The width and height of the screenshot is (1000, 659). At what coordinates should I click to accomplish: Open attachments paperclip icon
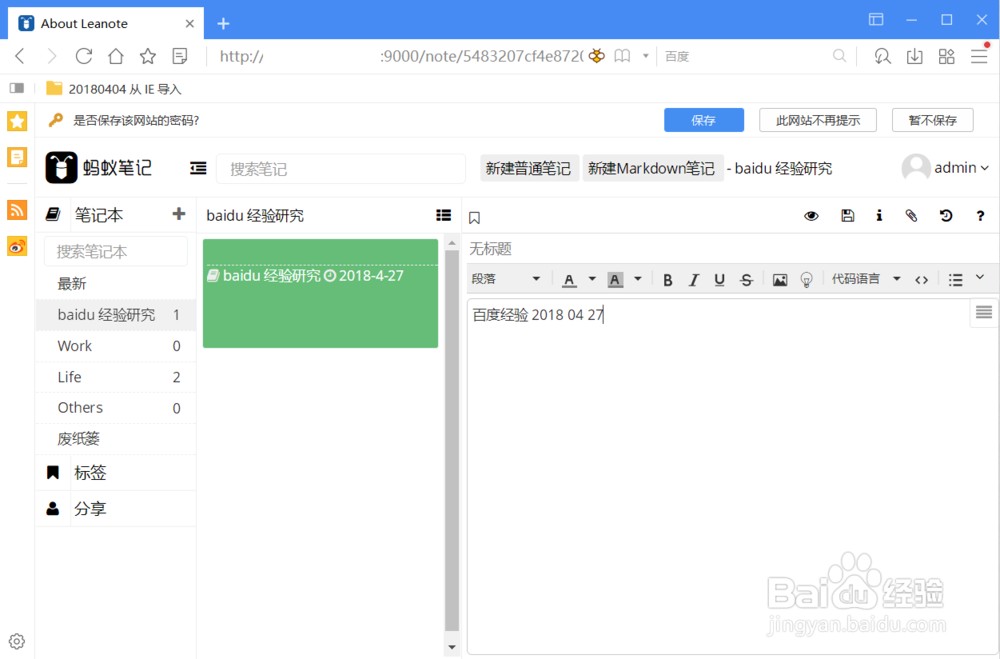pos(911,216)
